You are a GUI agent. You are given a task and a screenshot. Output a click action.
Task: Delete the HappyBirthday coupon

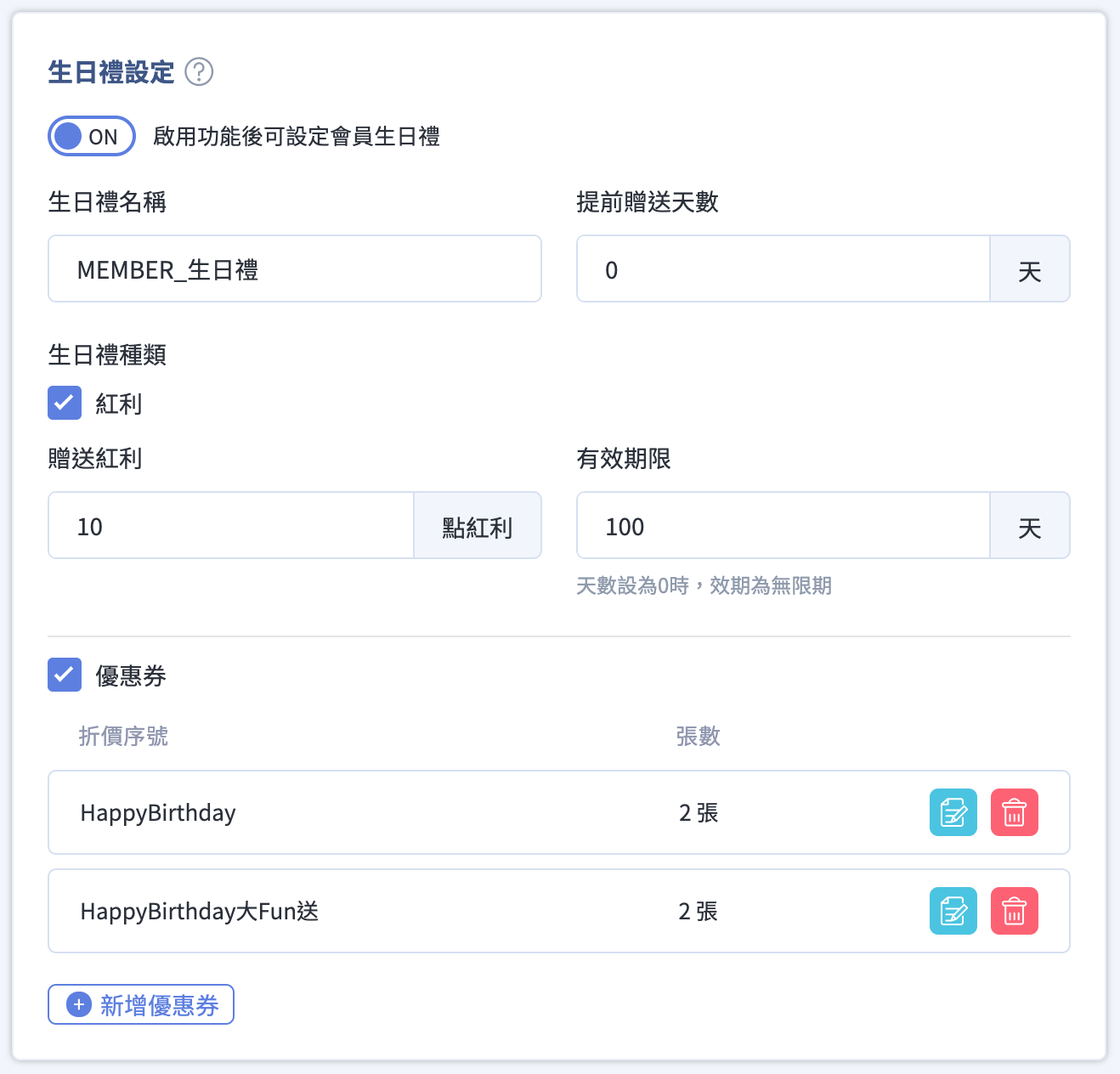1014,812
